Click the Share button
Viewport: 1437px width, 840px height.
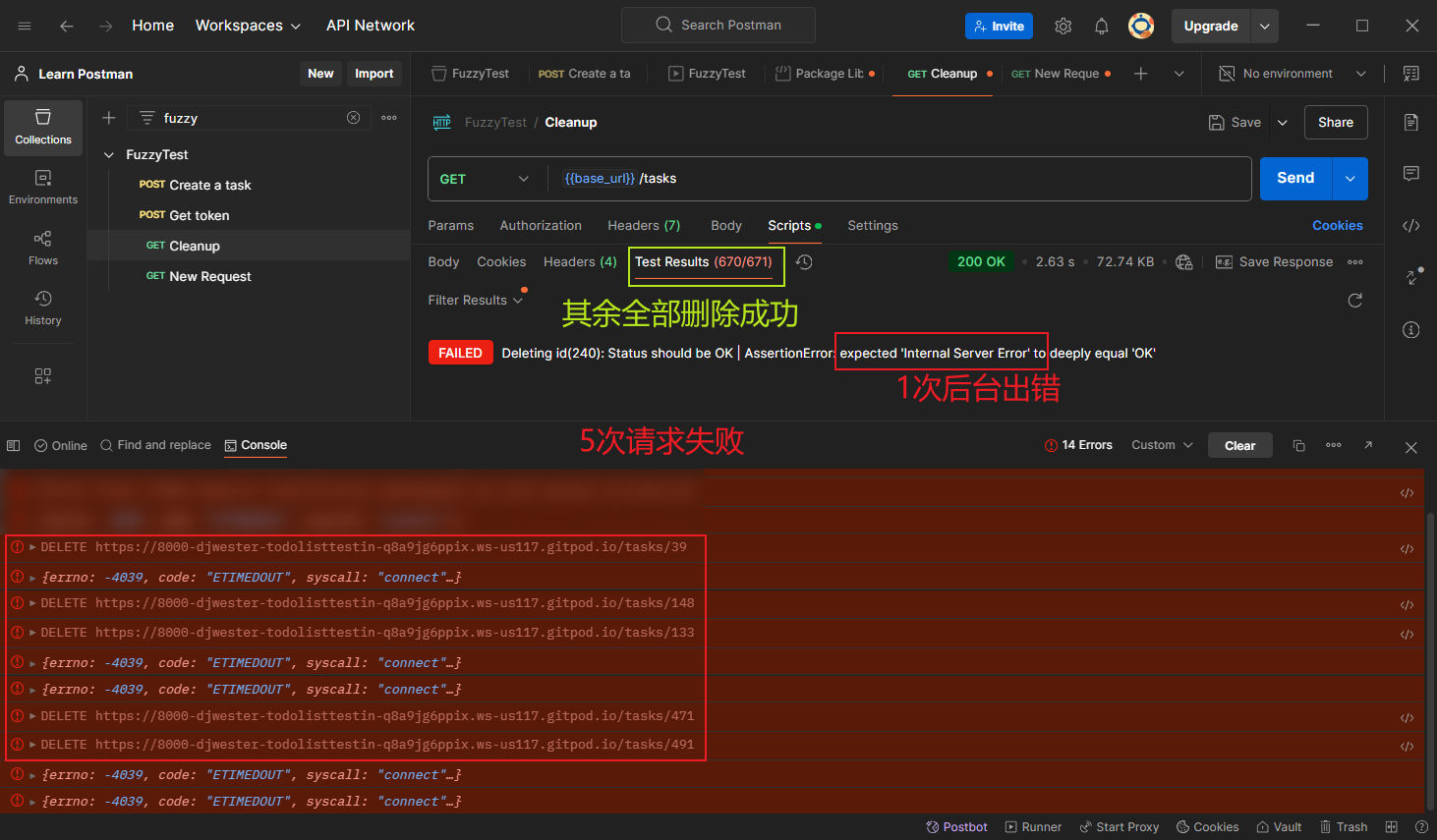(x=1336, y=123)
